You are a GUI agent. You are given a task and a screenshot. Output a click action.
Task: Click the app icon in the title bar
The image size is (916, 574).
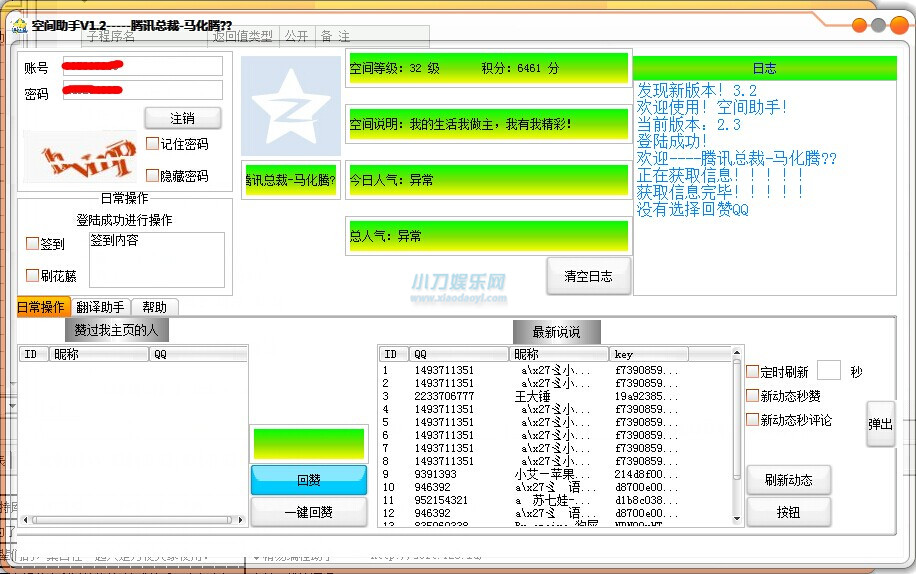(x=20, y=26)
